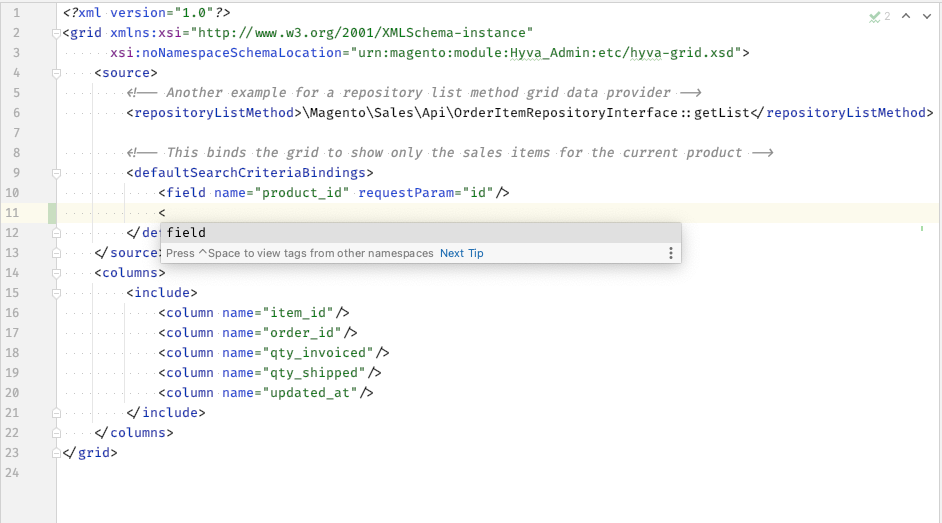Click the 'Press ^Space to view tags' hint

click(300, 253)
